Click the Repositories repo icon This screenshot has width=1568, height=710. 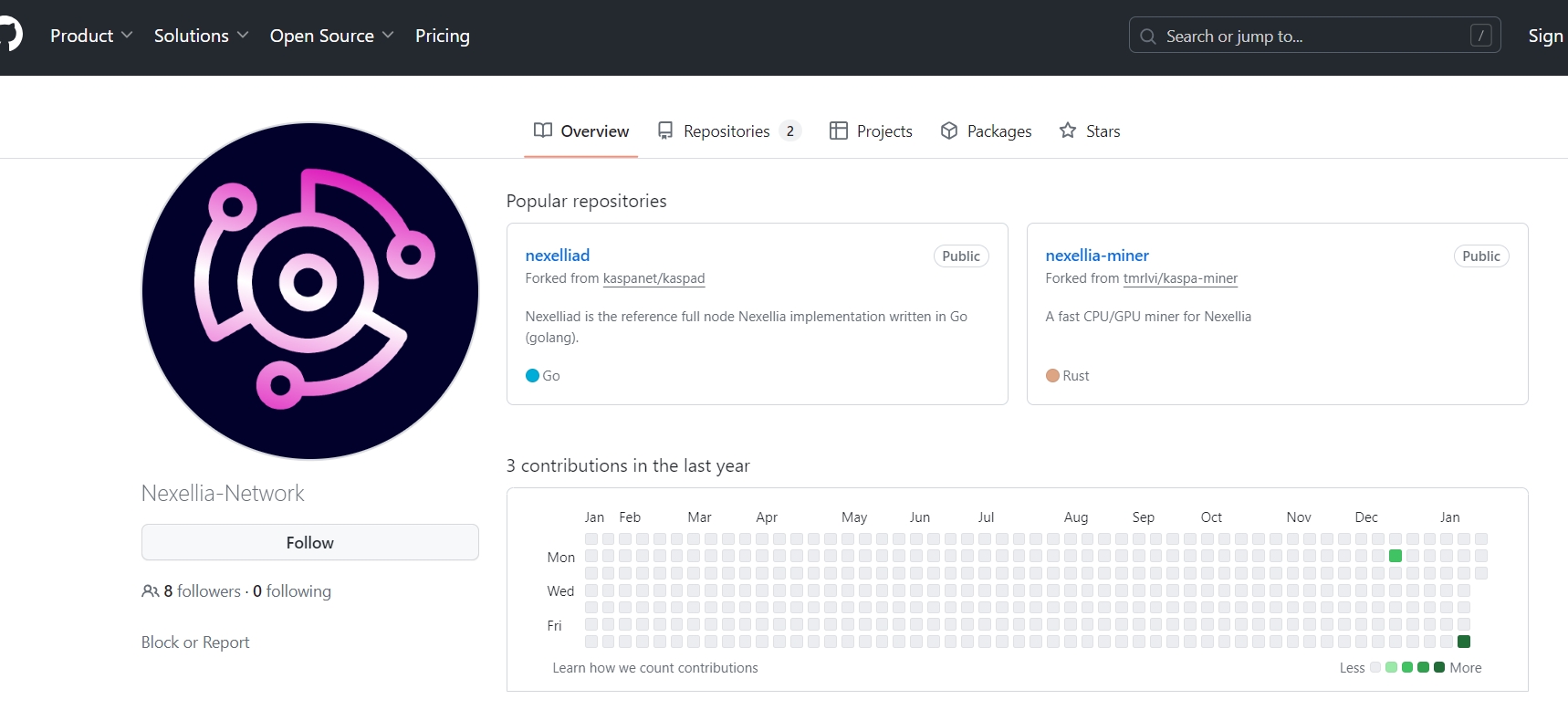click(665, 131)
